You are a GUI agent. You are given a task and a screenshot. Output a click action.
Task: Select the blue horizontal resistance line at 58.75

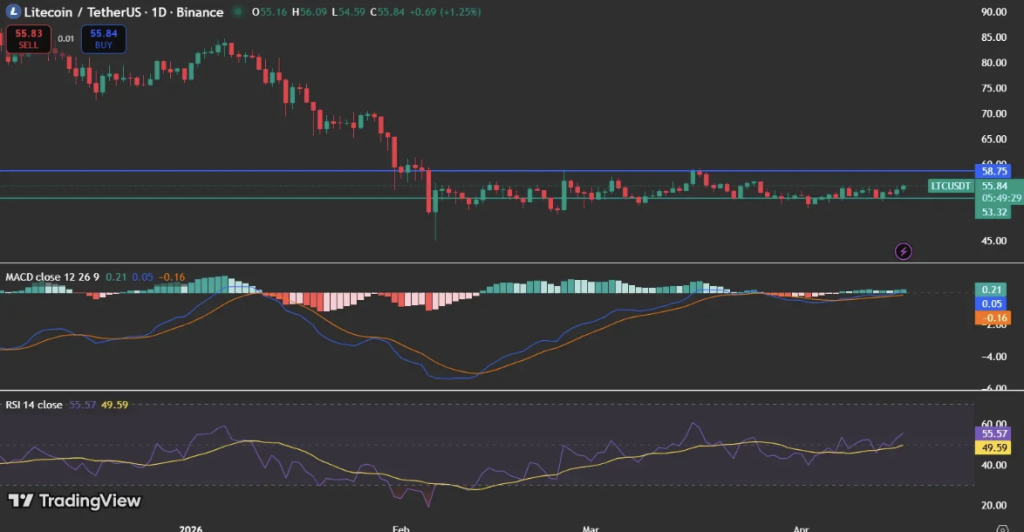487,171
